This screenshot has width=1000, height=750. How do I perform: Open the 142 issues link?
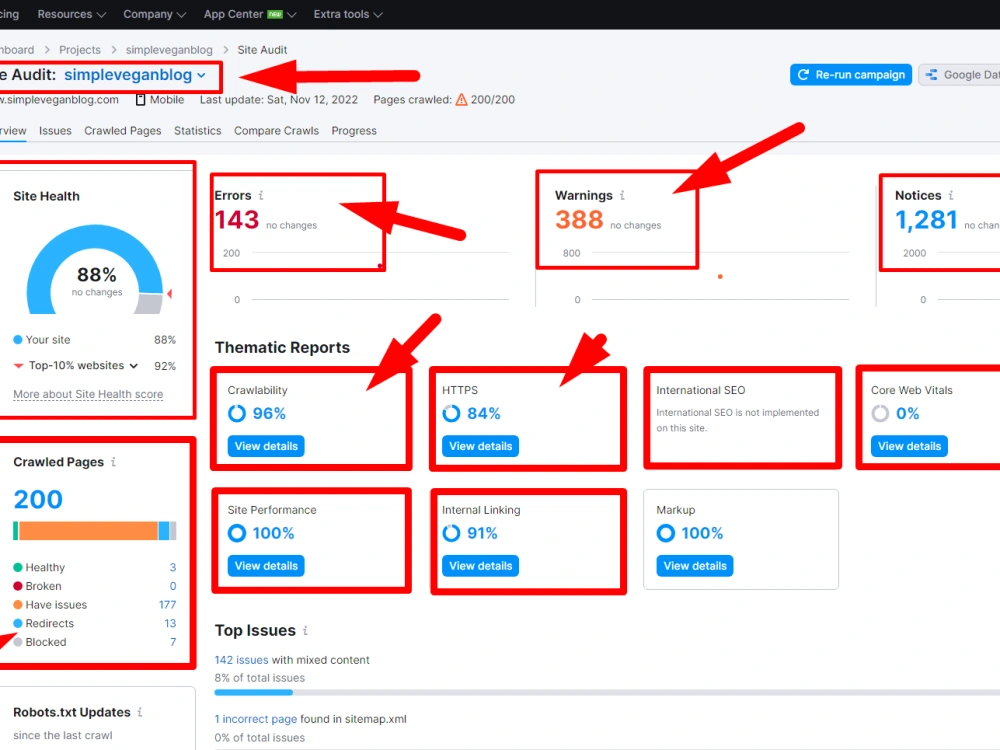[241, 660]
